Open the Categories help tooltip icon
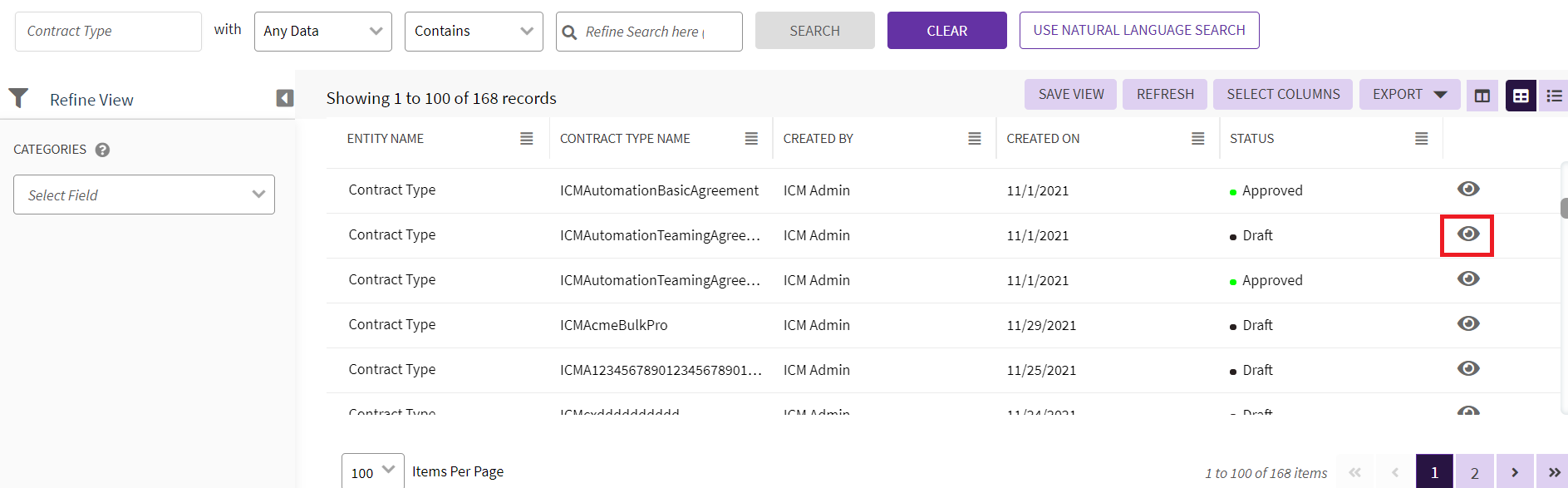 click(102, 150)
